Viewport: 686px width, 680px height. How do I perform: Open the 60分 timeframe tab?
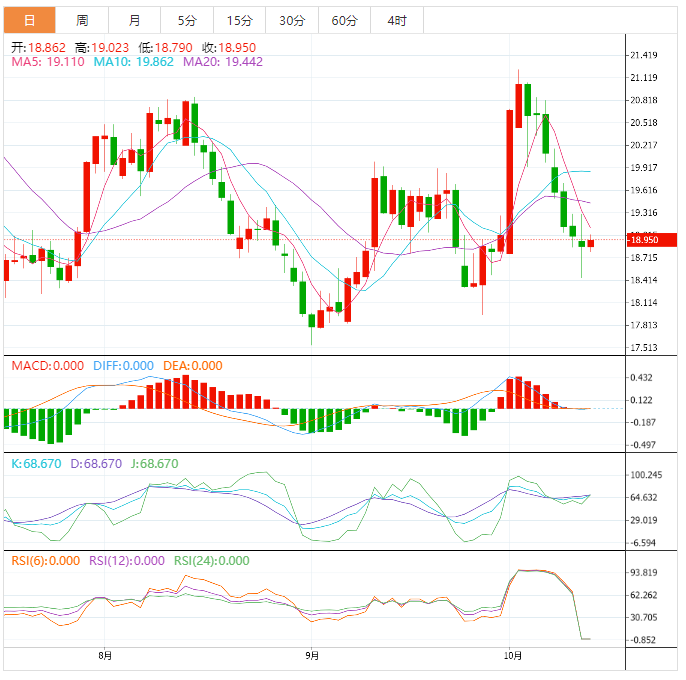pyautogui.click(x=344, y=20)
